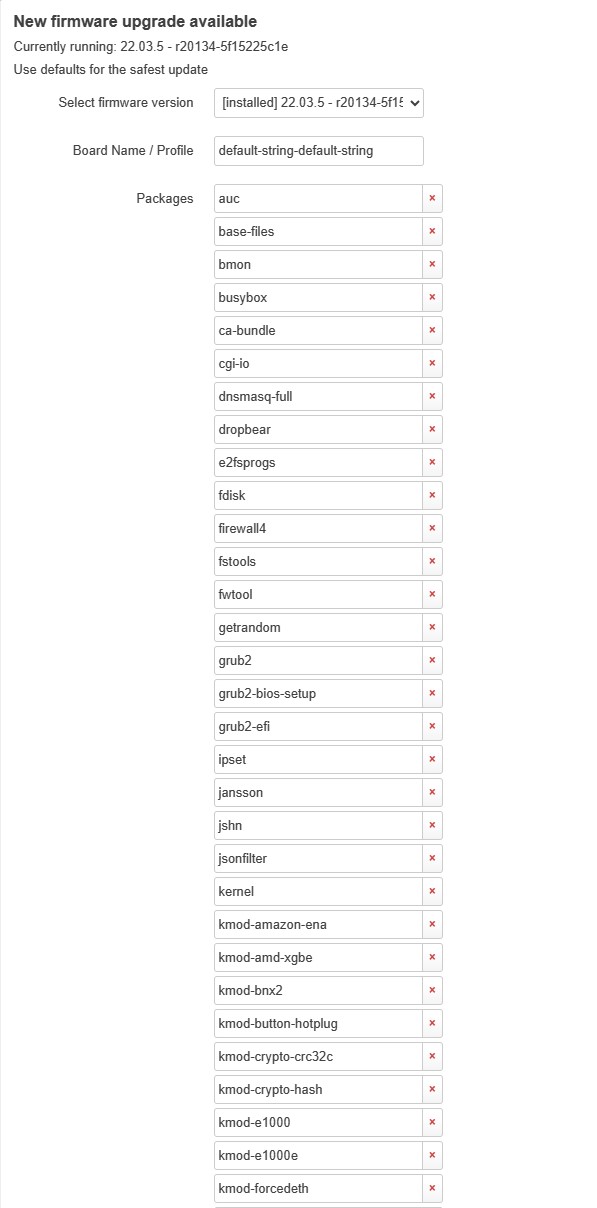The image size is (597, 1208).
Task: Remove the bmon package with x
Action: click(432, 264)
